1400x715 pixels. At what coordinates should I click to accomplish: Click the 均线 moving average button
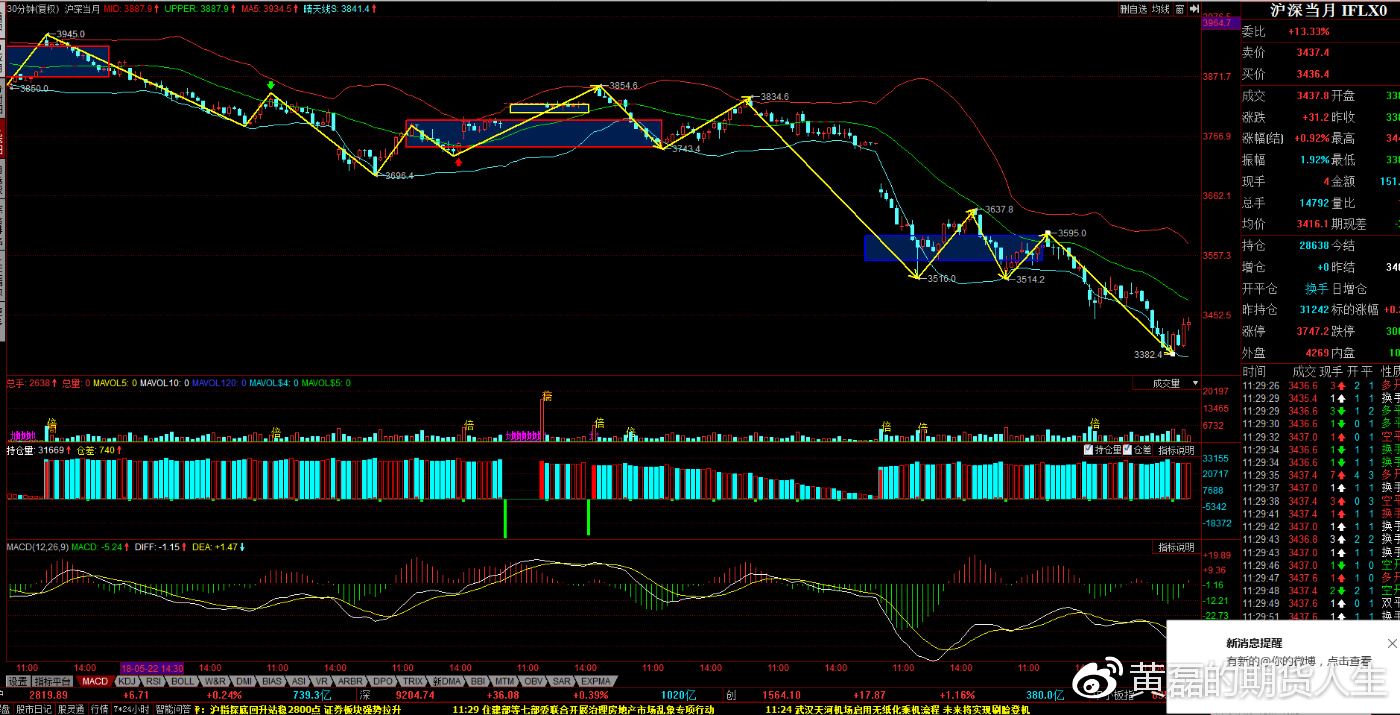1161,9
